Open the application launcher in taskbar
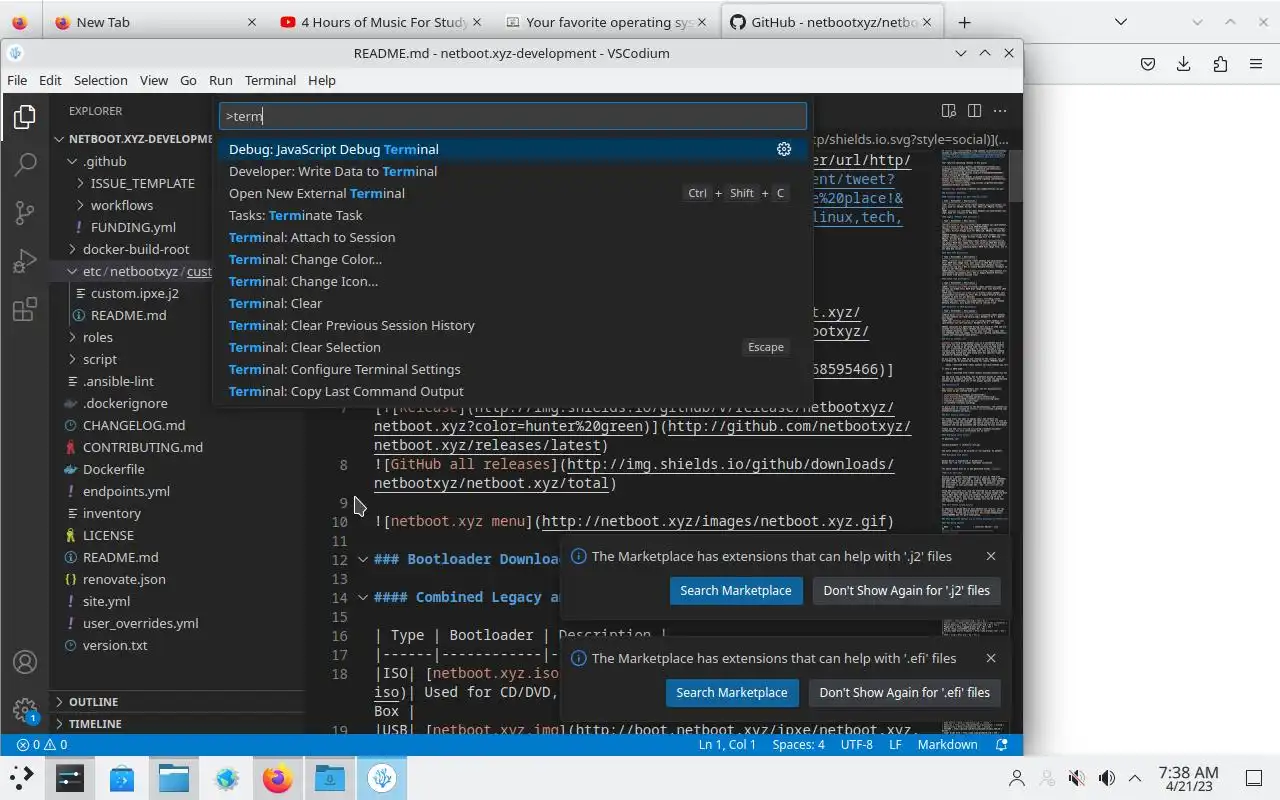The width and height of the screenshot is (1280, 800). [21, 777]
